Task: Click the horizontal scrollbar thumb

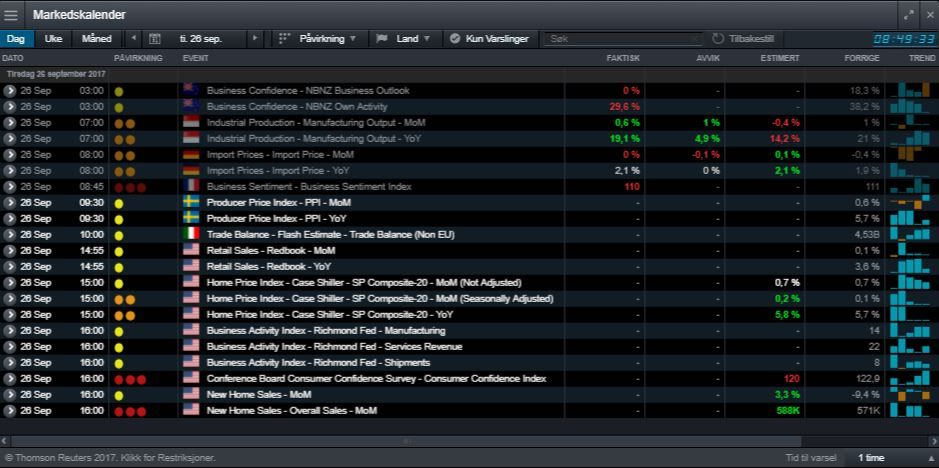Action: click(x=407, y=441)
